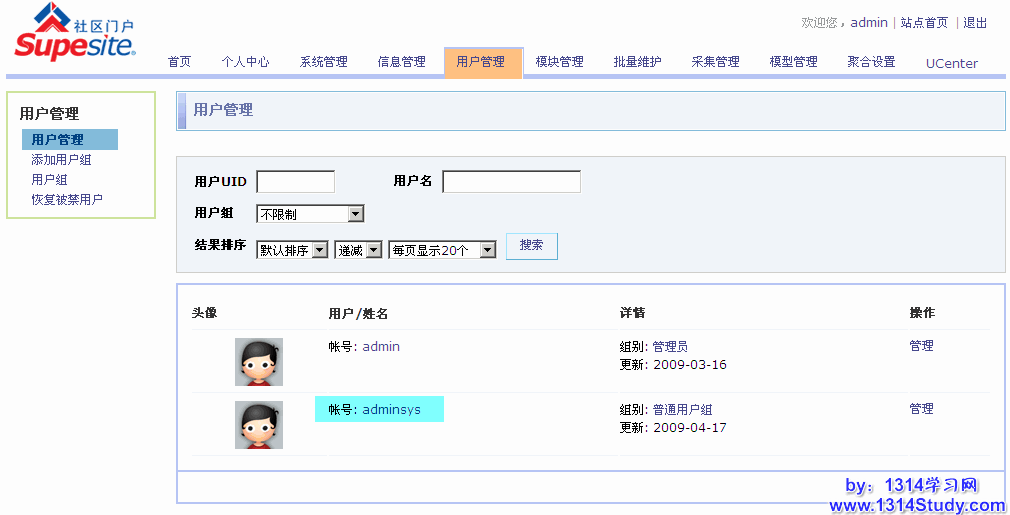1010x515 pixels.
Task: Focus the 用户UID input field
Action: (x=295, y=182)
